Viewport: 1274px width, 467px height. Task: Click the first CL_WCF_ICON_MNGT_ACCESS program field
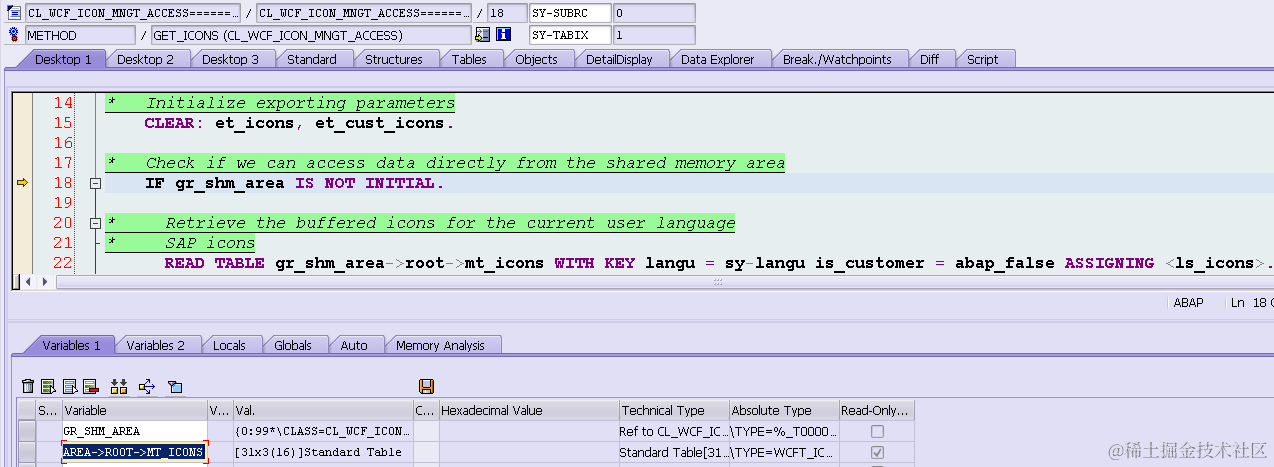pyautogui.click(x=133, y=13)
